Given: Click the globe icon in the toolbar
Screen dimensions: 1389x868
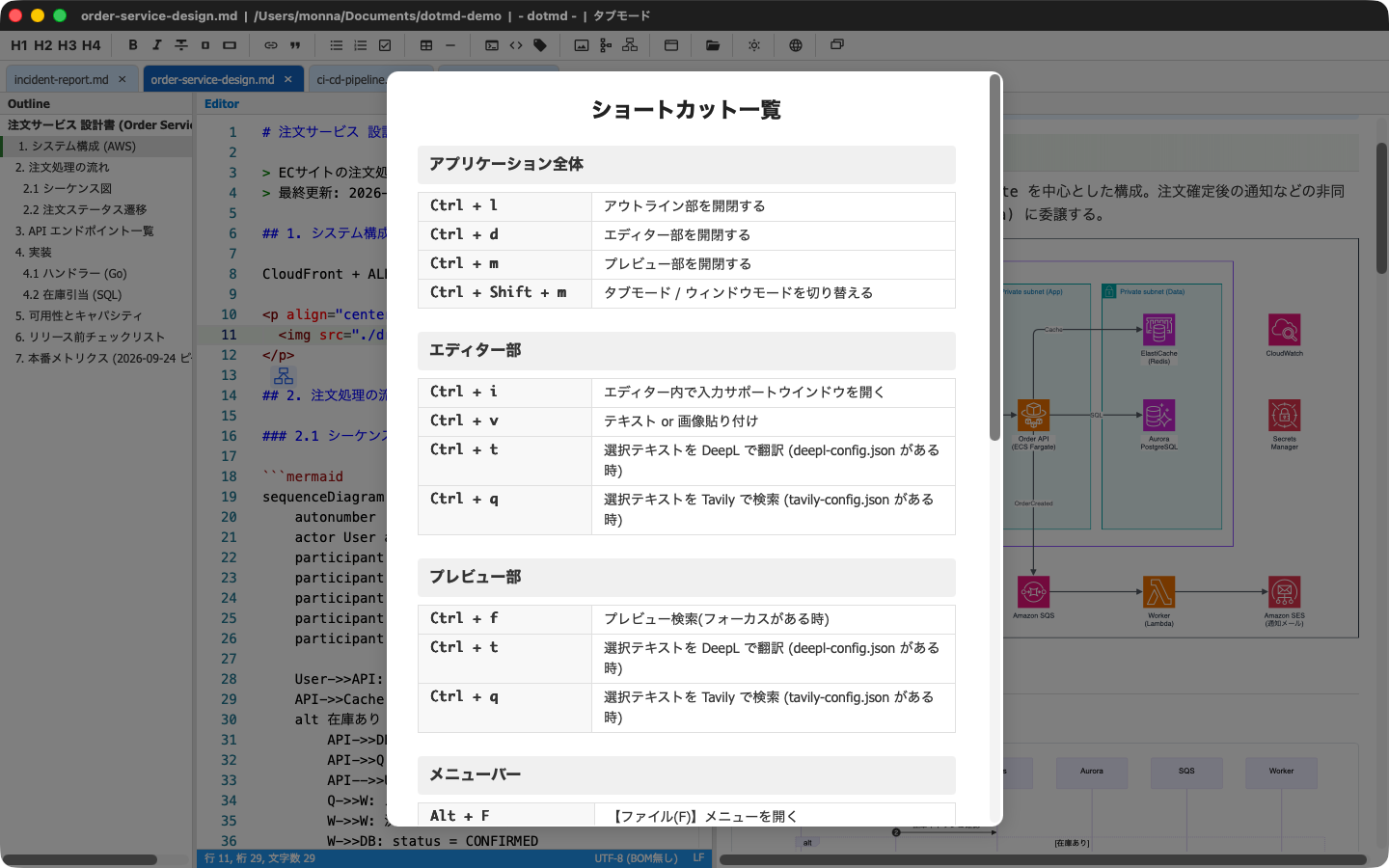Looking at the screenshot, I should 796,45.
